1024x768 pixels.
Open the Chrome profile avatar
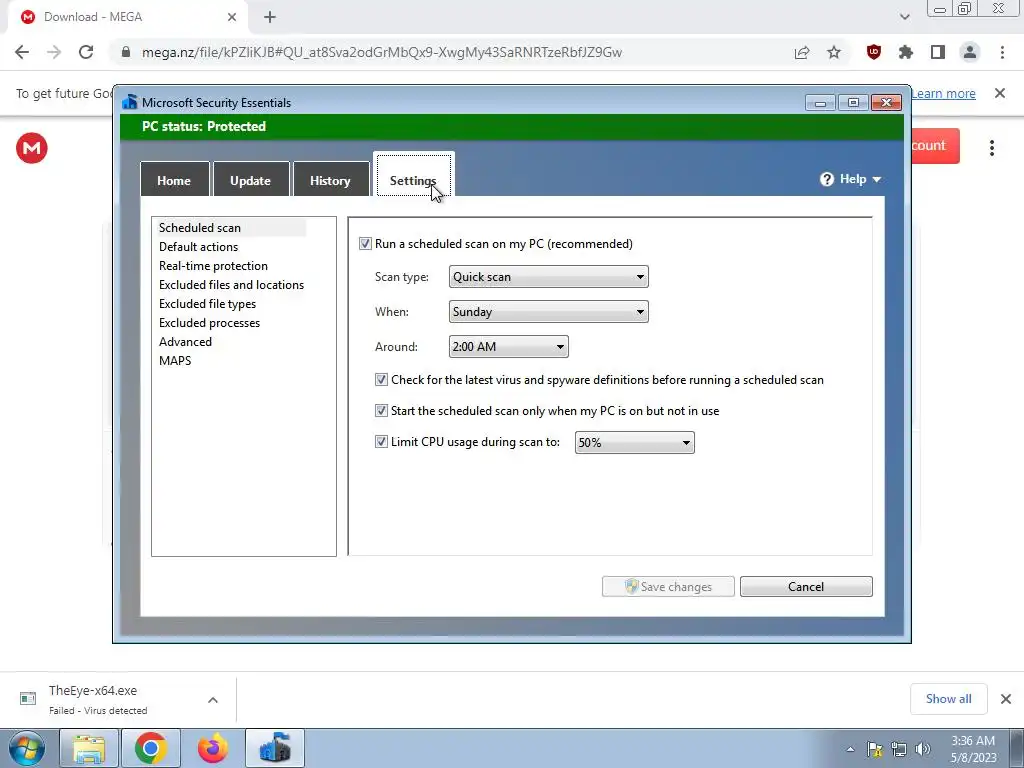click(x=970, y=52)
